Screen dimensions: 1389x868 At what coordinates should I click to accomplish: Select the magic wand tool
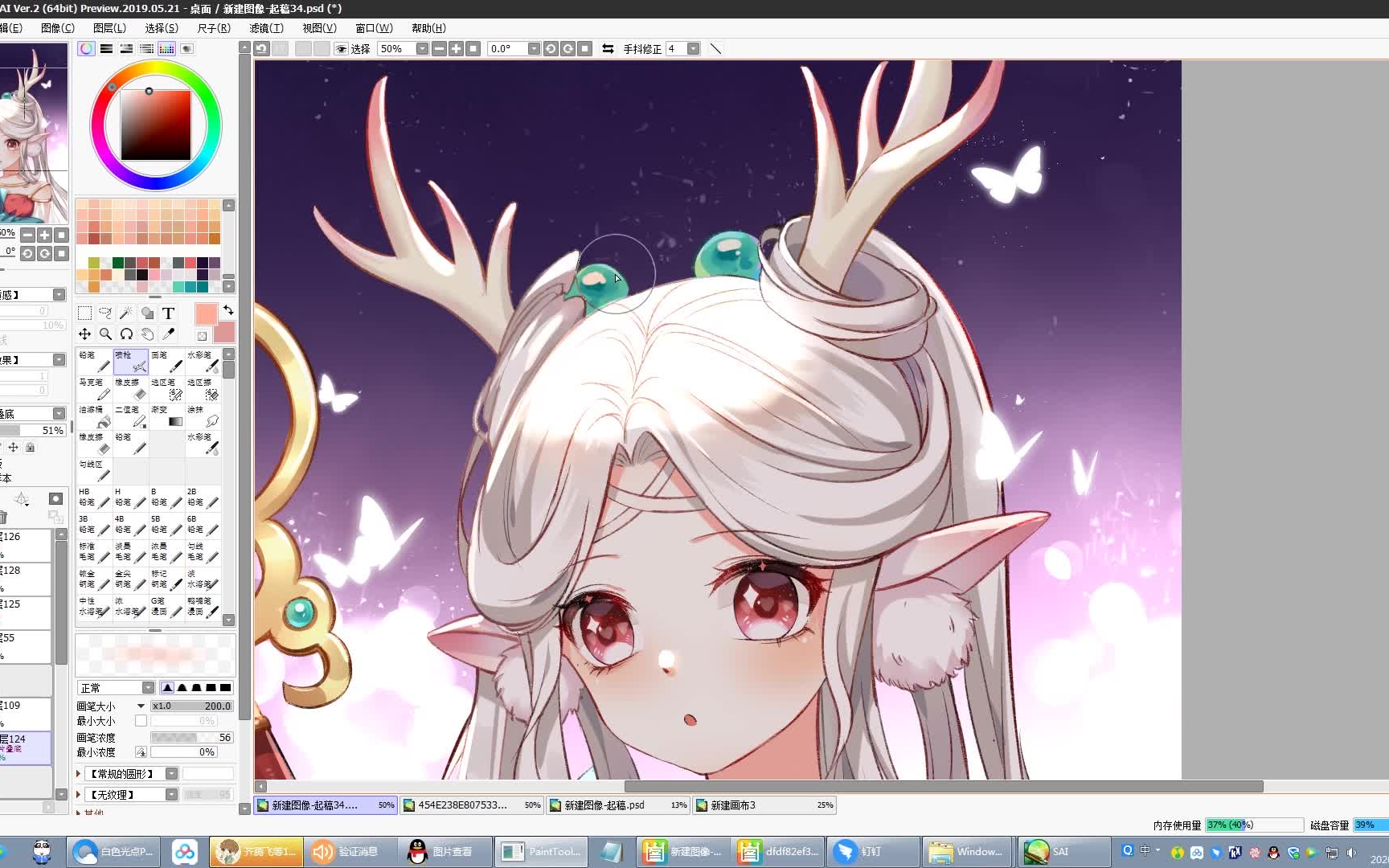126,313
